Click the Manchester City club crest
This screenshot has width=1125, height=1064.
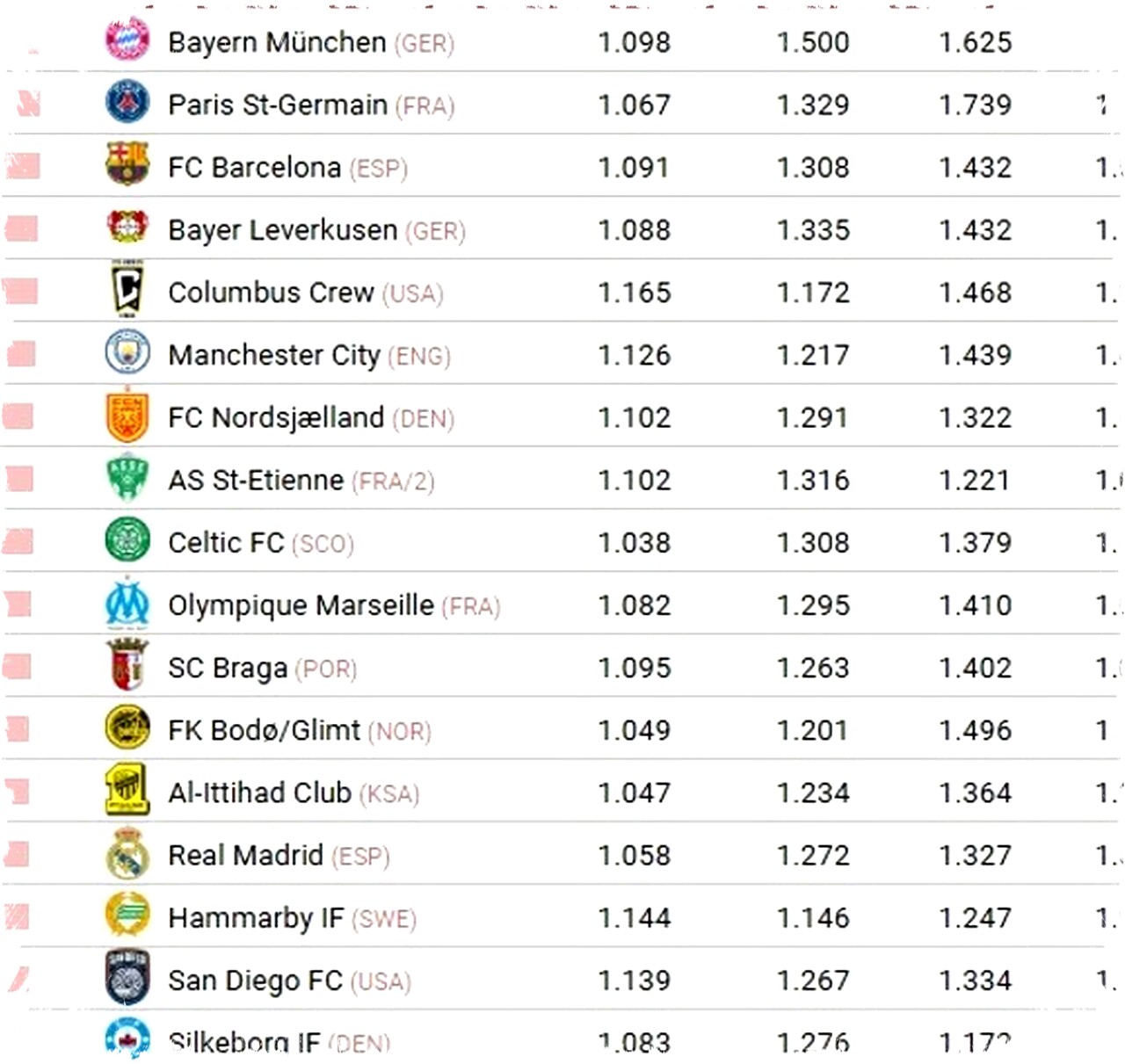coord(127,352)
